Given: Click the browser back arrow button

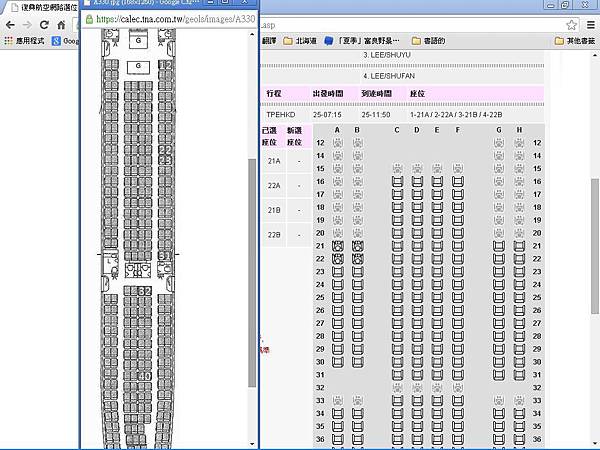Looking at the screenshot, I should (10, 25).
